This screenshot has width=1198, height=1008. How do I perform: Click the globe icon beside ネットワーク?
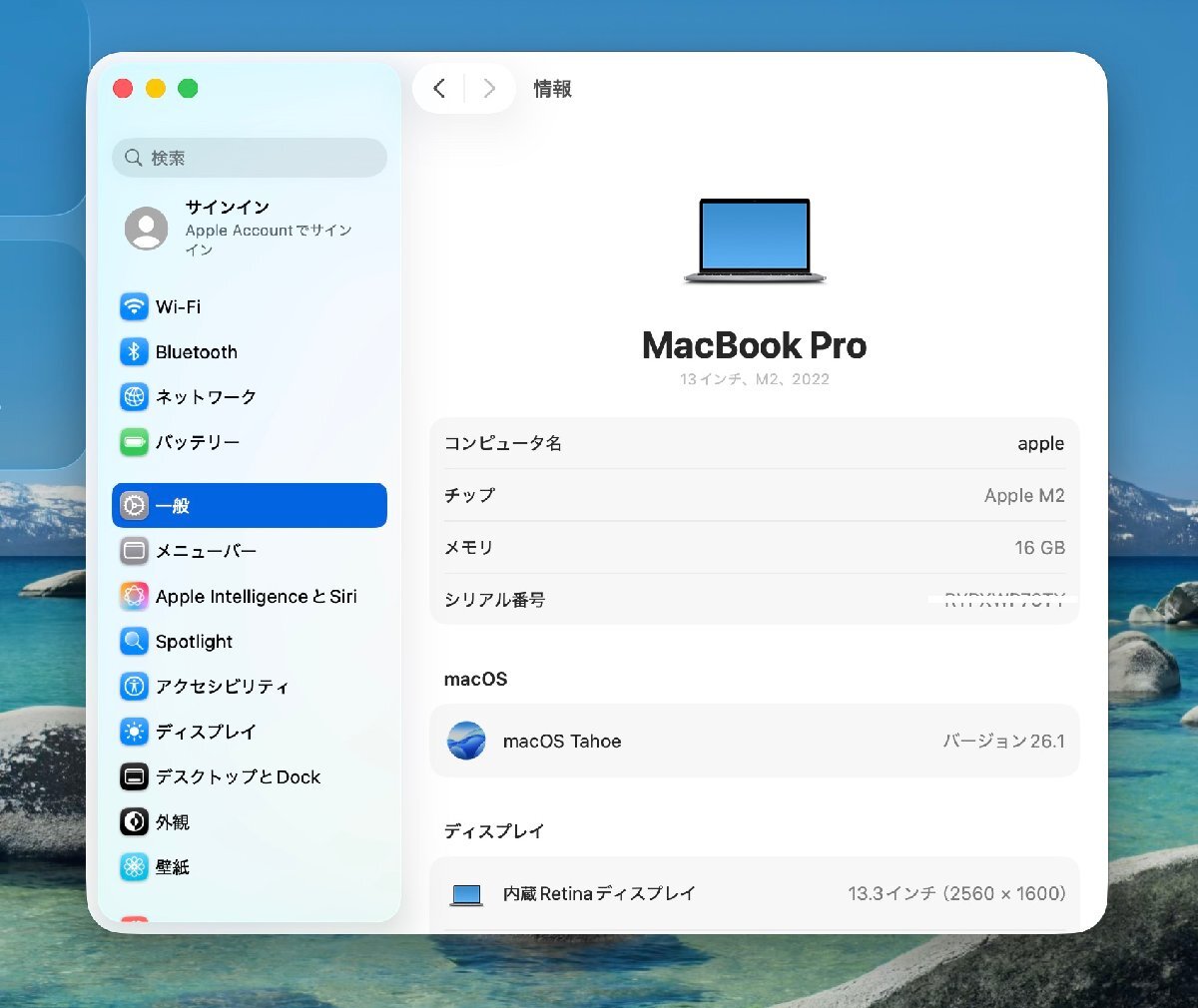[134, 396]
